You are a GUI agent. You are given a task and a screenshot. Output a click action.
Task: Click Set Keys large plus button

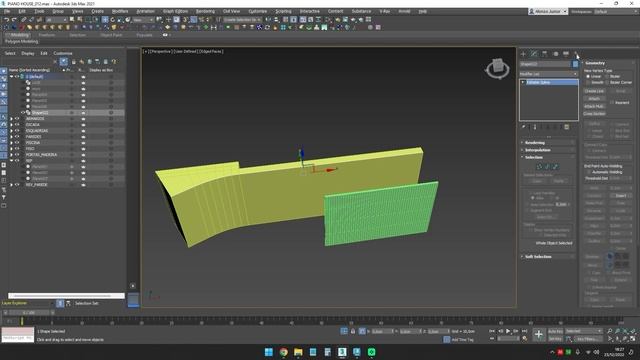[x=538, y=335]
